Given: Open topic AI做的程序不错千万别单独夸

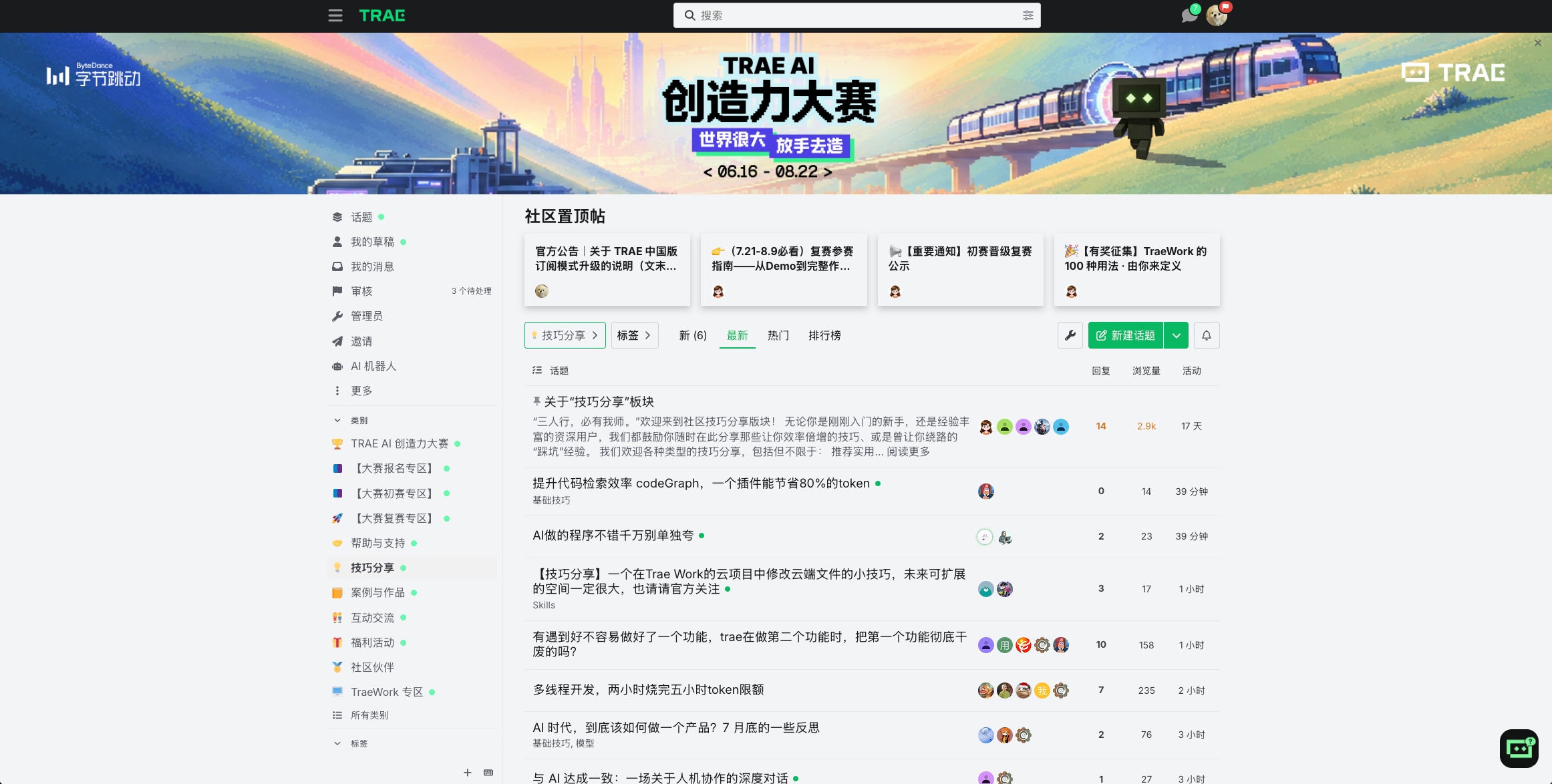Looking at the screenshot, I should 613,536.
